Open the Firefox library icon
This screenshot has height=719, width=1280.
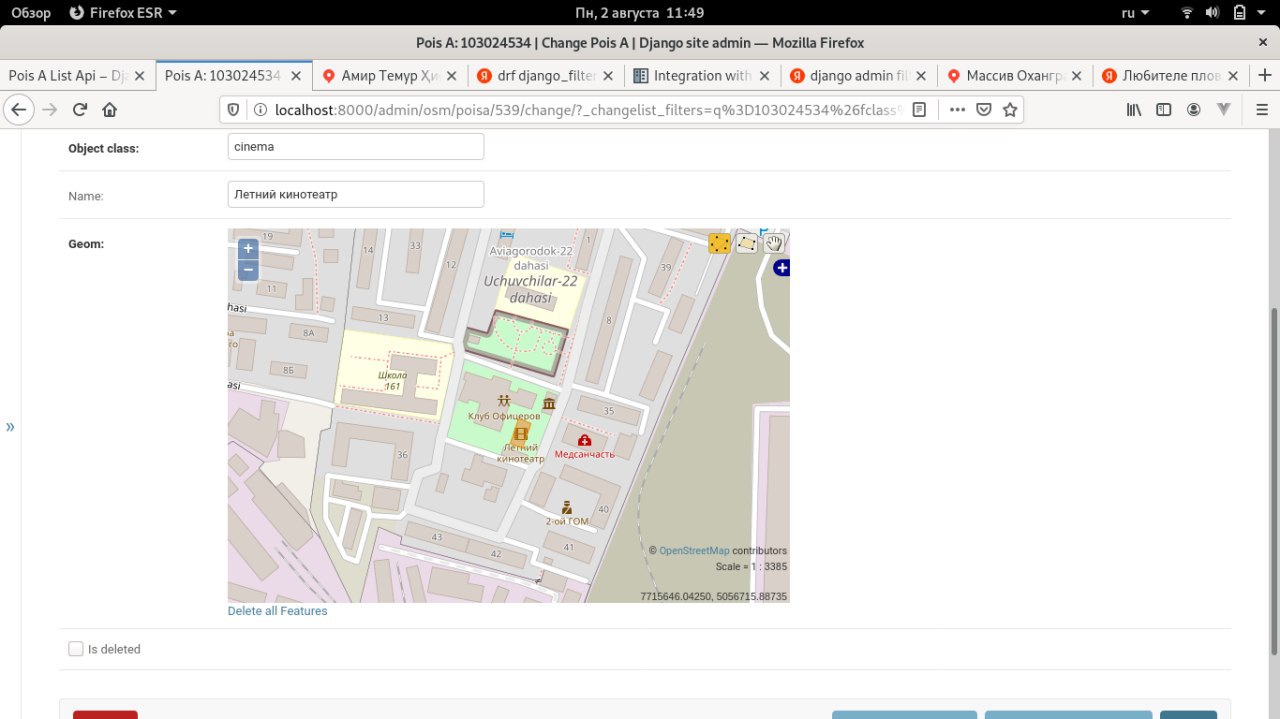(x=1134, y=109)
